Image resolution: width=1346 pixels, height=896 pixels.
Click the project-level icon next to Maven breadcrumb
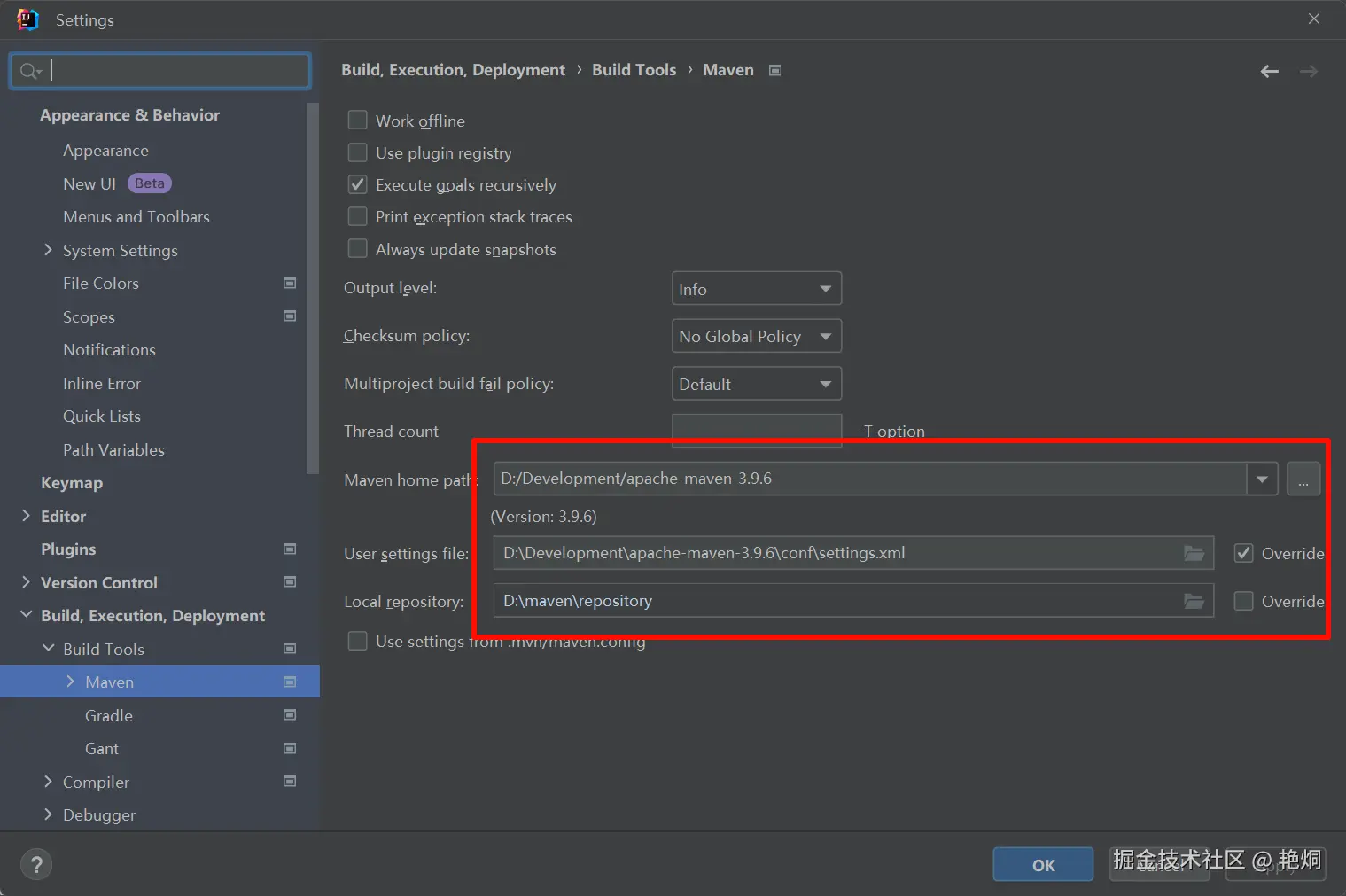pyautogui.click(x=774, y=70)
